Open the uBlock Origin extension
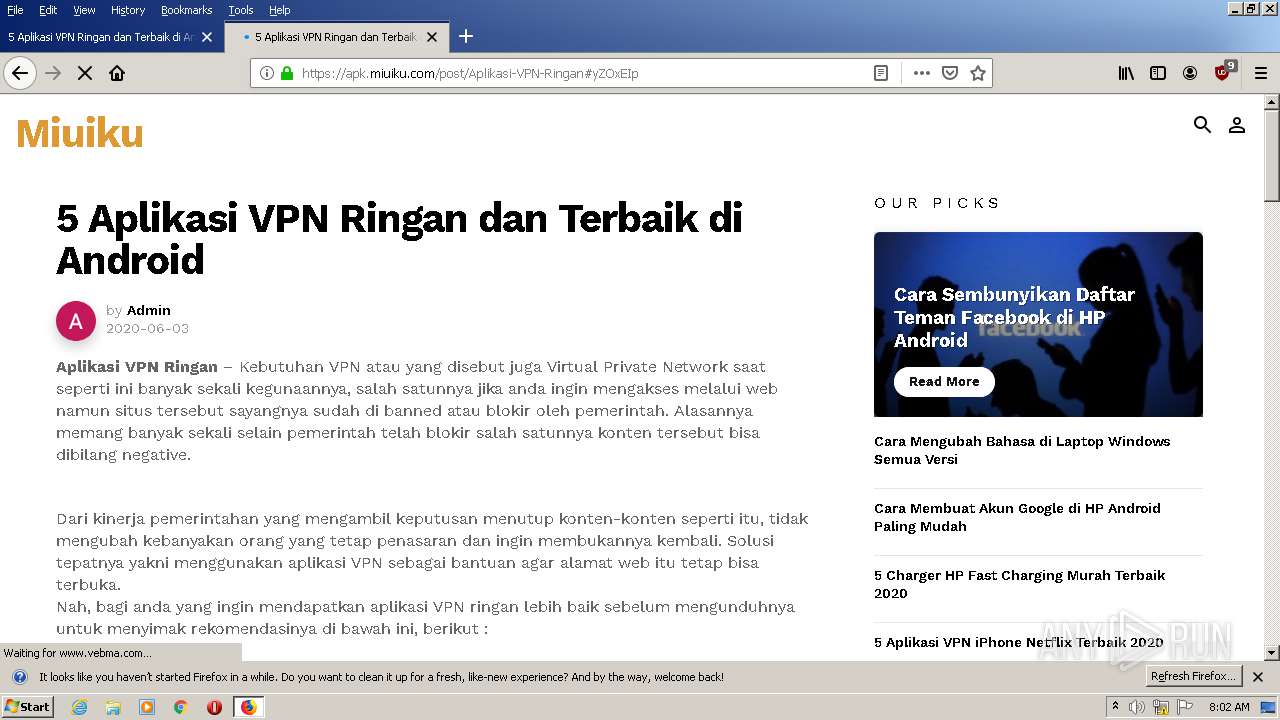The image size is (1280, 720). tap(1224, 72)
